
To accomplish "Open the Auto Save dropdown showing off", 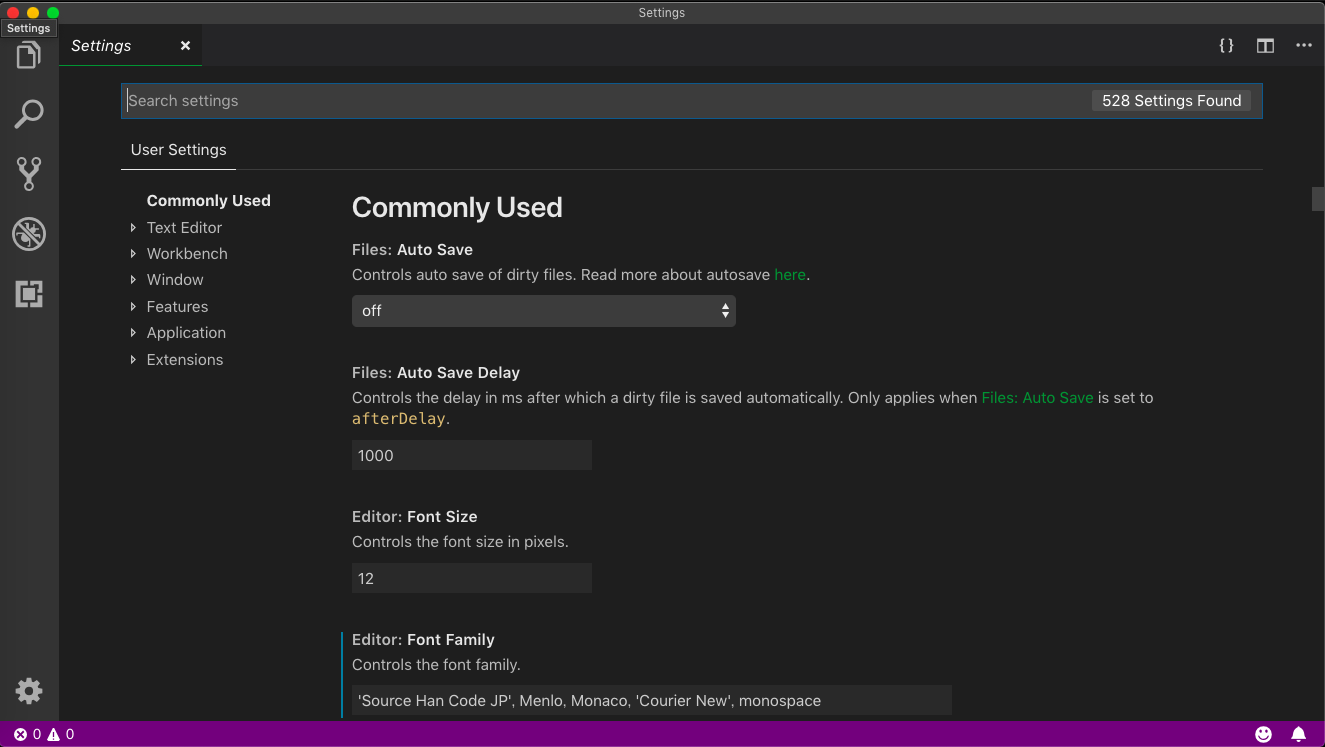I will coord(544,311).
